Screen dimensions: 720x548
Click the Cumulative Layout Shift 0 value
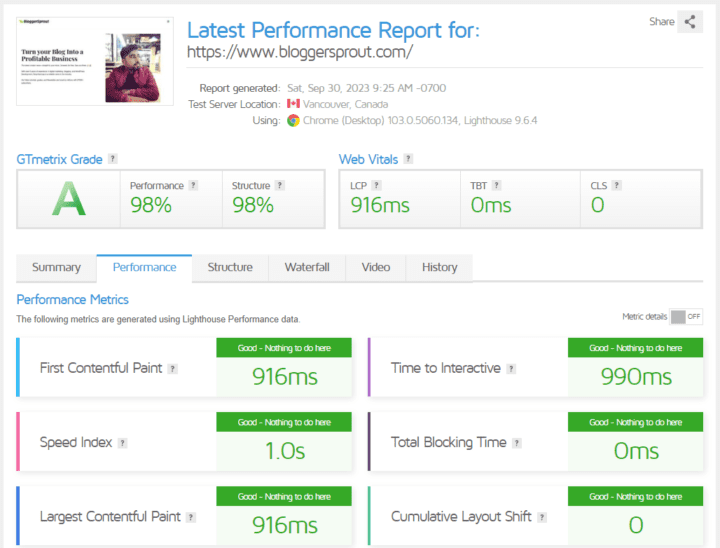[x=636, y=525]
